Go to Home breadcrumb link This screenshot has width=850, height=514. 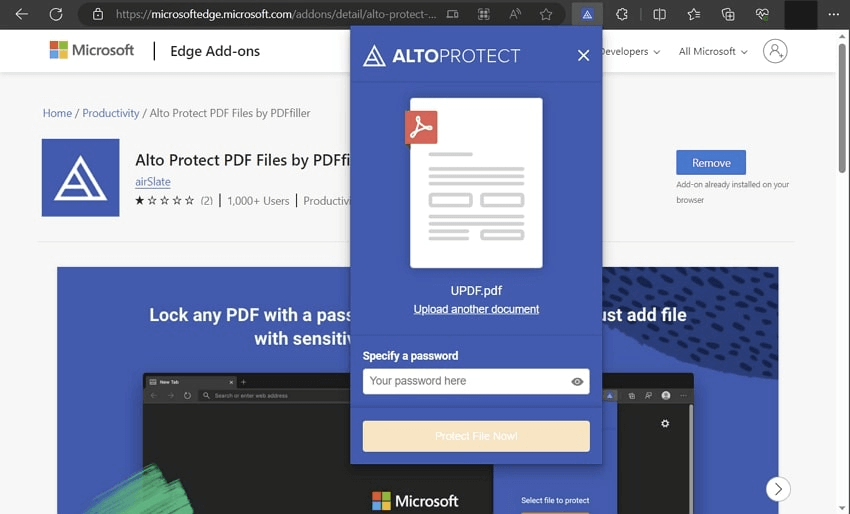tap(57, 113)
